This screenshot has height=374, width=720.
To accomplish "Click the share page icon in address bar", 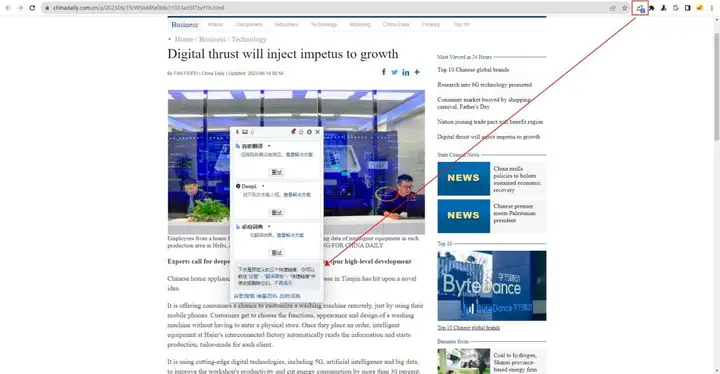I will coord(613,8).
